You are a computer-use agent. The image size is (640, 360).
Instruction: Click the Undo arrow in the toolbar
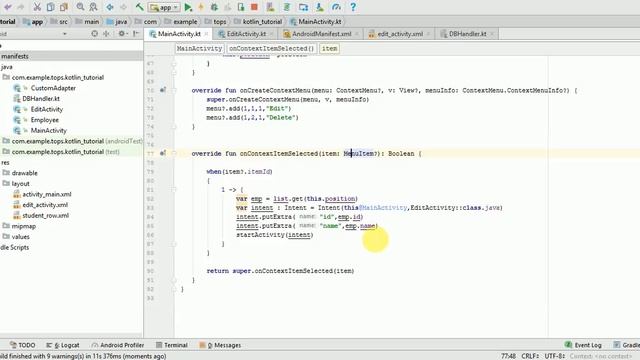click(7, 7)
